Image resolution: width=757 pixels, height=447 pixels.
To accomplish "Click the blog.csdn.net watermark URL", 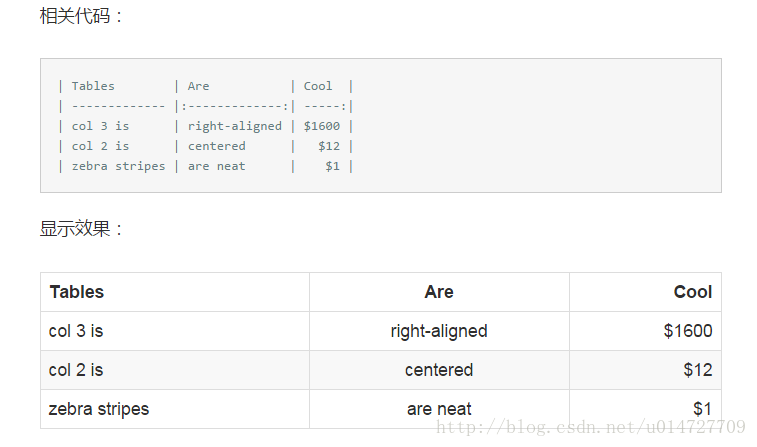I will coord(591,427).
